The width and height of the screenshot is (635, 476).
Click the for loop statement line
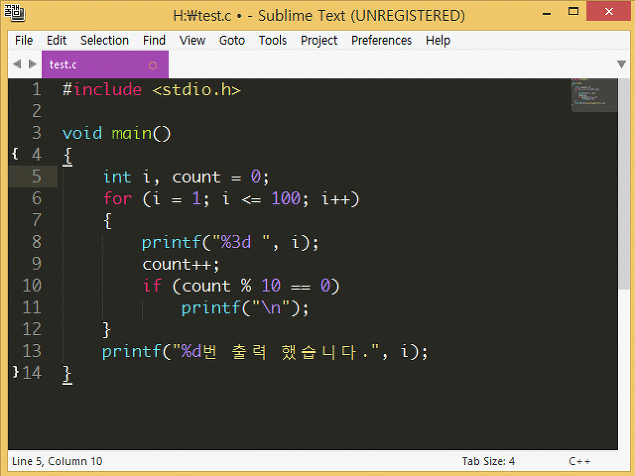[x=231, y=199]
